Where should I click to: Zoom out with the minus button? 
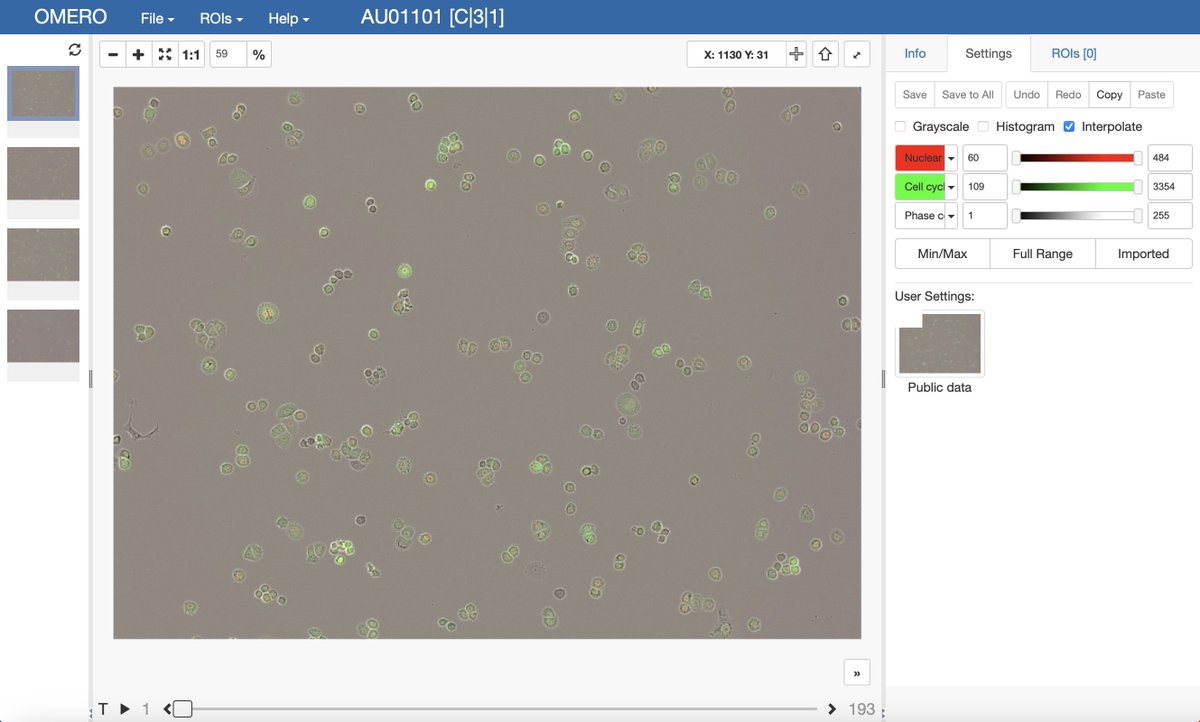click(113, 55)
